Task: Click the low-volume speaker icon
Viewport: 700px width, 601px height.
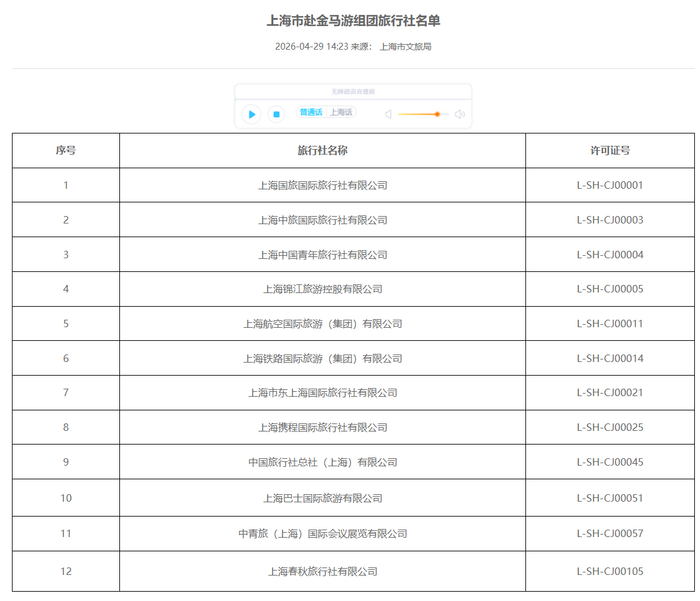Action: [x=388, y=114]
